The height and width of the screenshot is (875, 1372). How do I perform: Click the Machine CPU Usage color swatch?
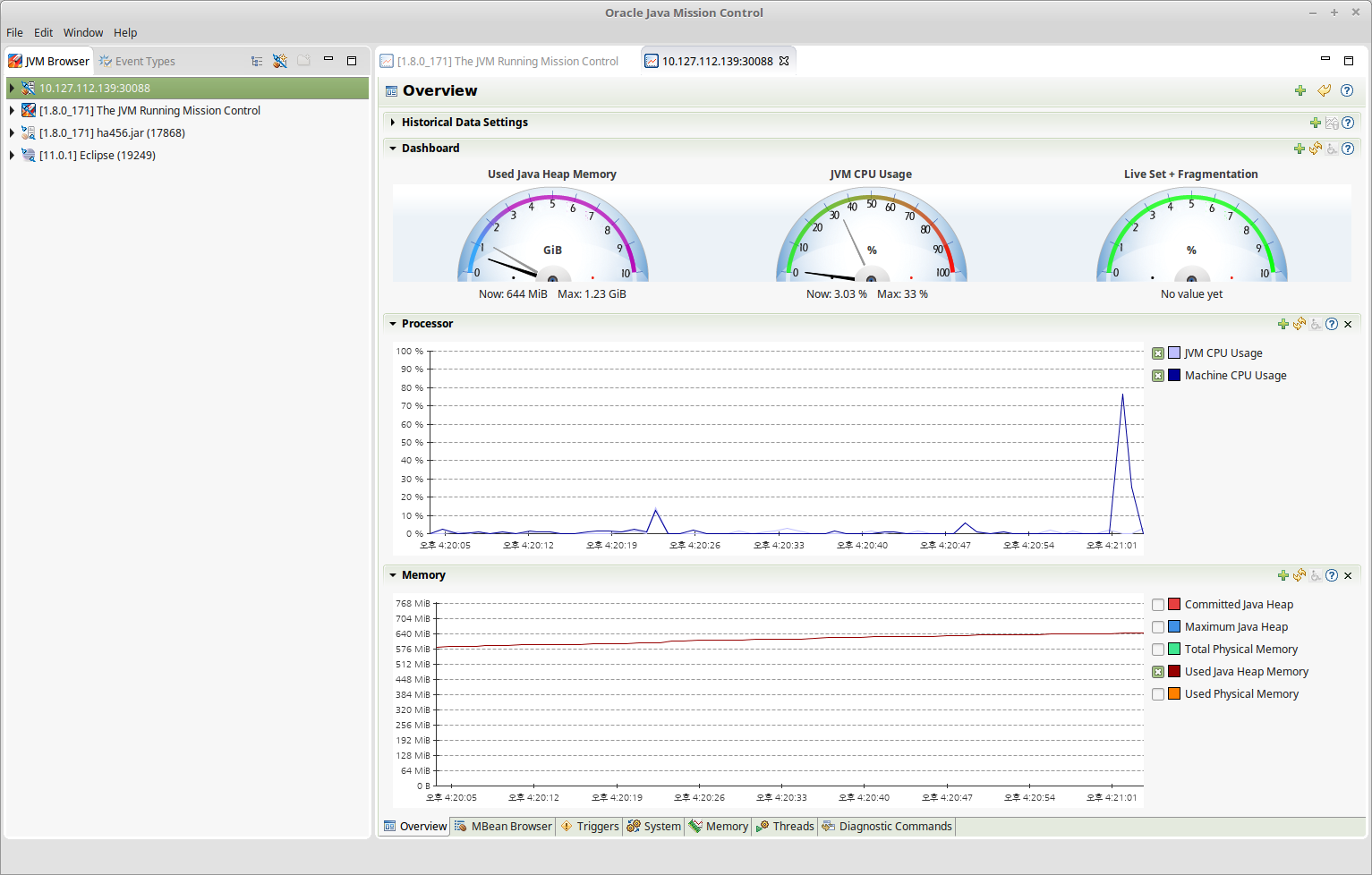click(1174, 376)
